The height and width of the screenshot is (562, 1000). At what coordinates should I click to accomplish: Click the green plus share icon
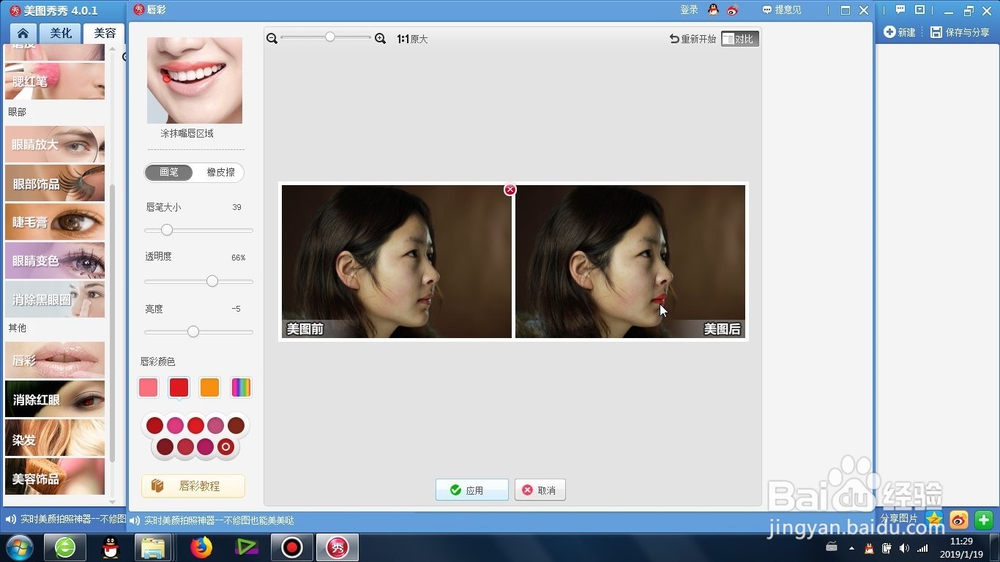pyautogui.click(x=983, y=520)
